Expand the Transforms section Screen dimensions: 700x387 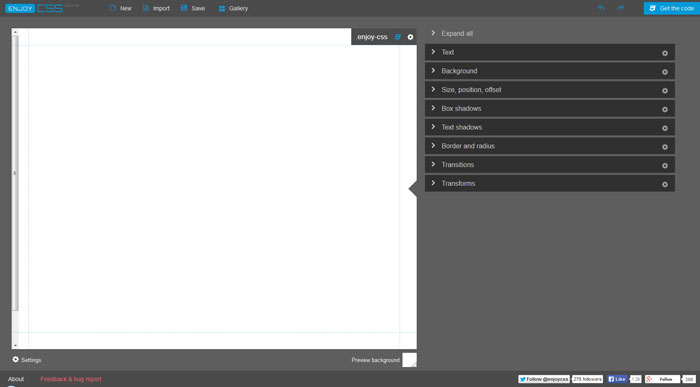coord(550,183)
